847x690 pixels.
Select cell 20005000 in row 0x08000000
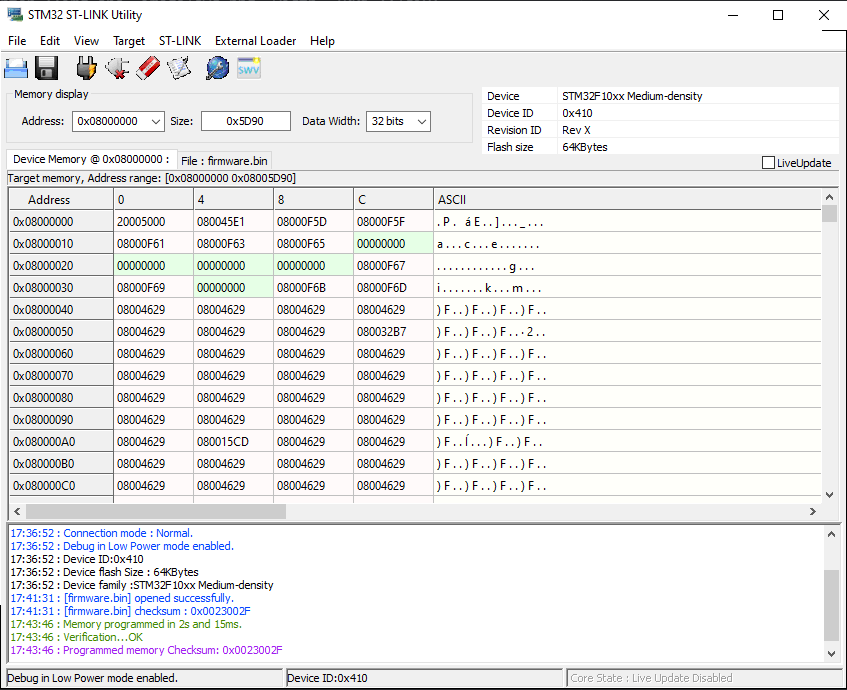point(153,222)
